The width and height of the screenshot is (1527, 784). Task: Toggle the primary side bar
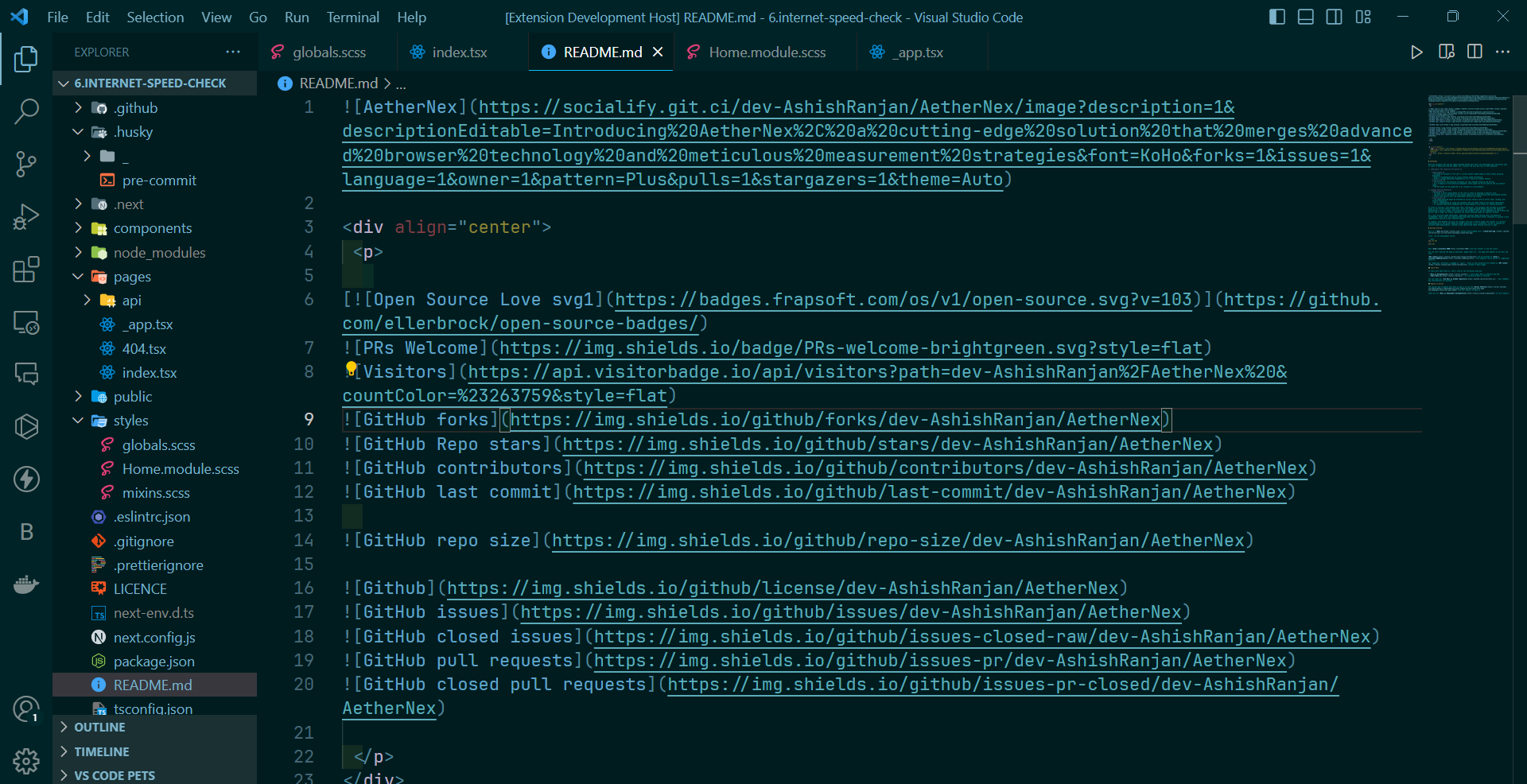pos(1277,17)
